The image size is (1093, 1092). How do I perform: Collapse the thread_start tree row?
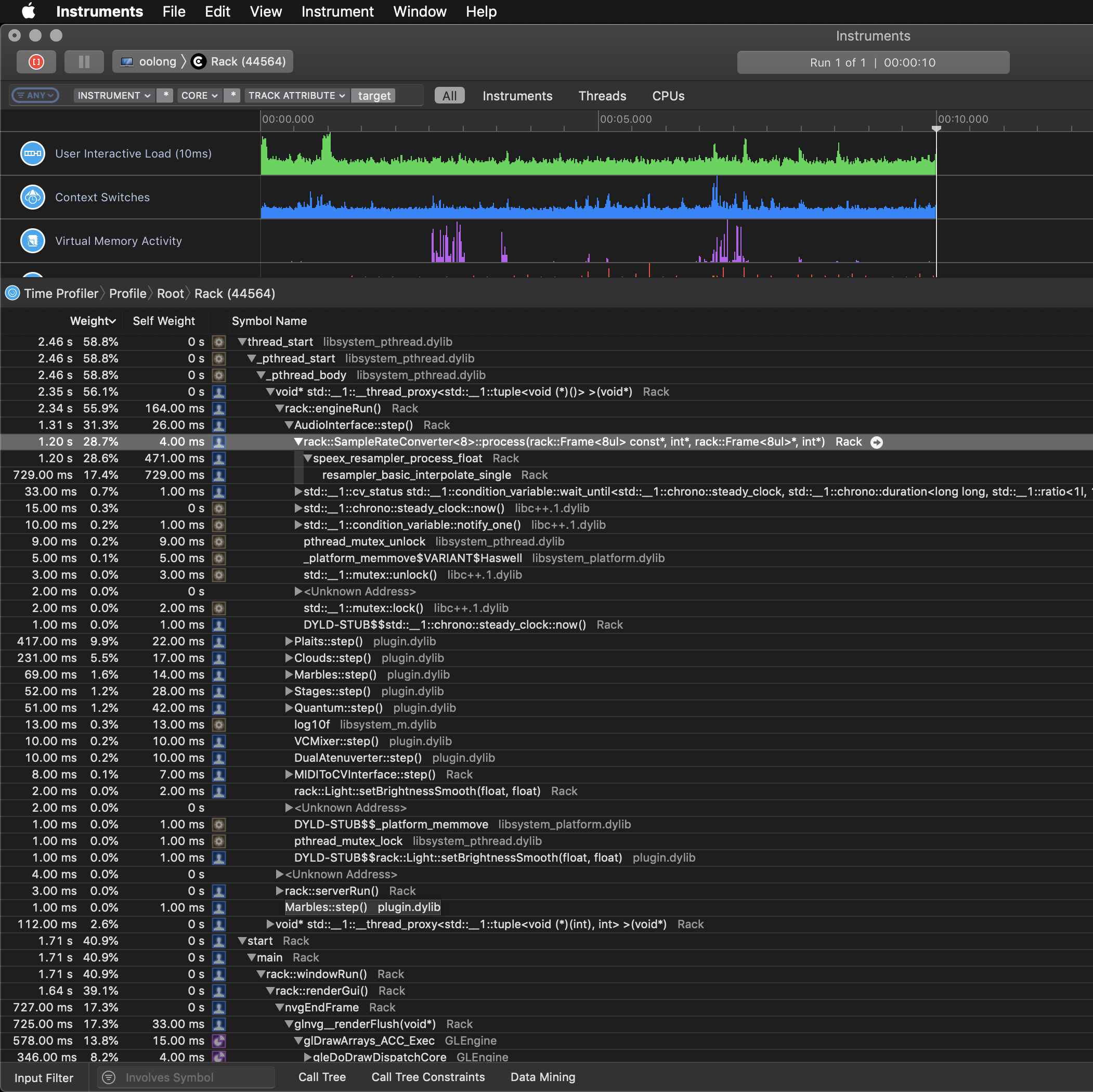(242, 342)
